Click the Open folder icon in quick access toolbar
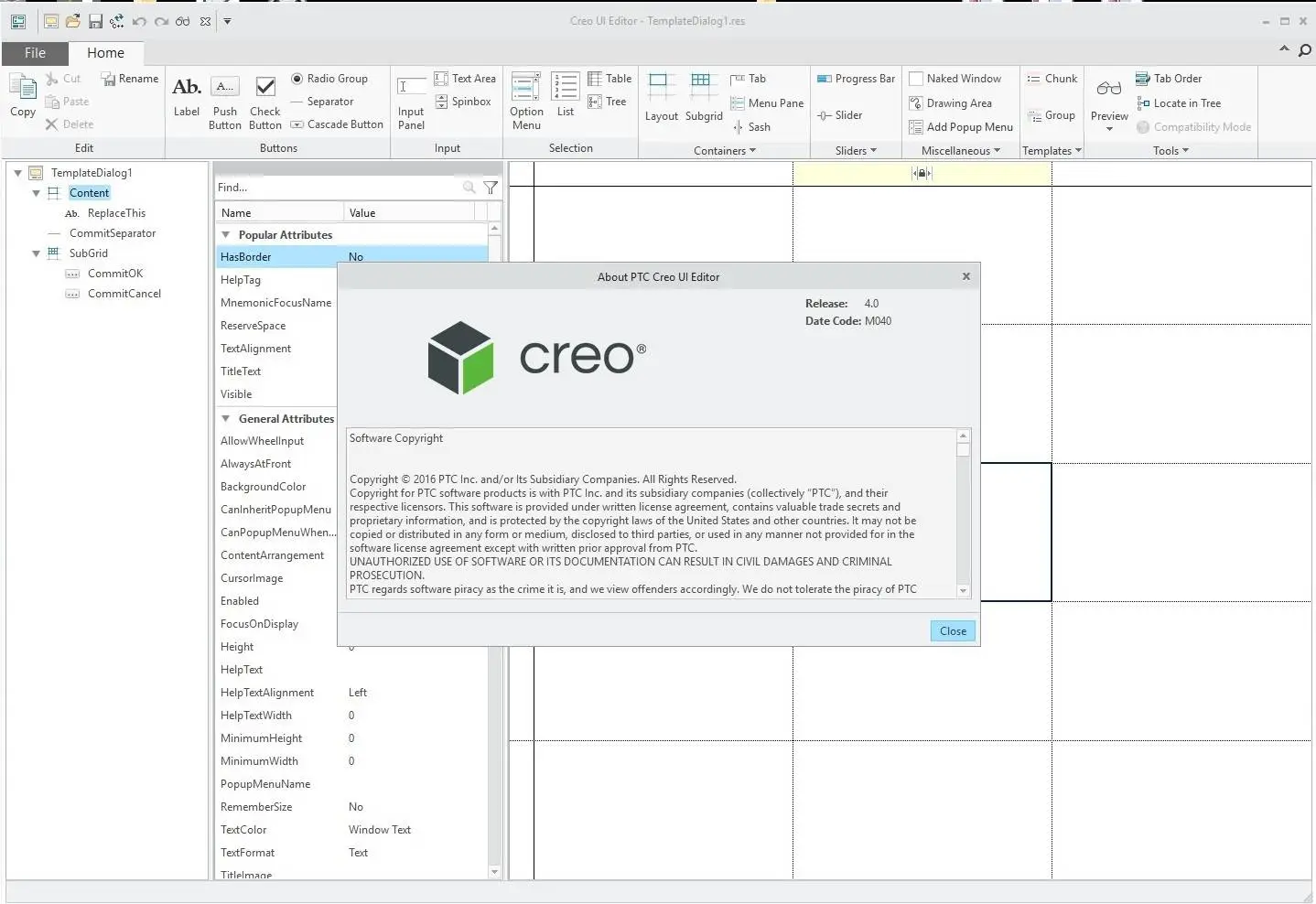1316x904 pixels. tap(73, 21)
